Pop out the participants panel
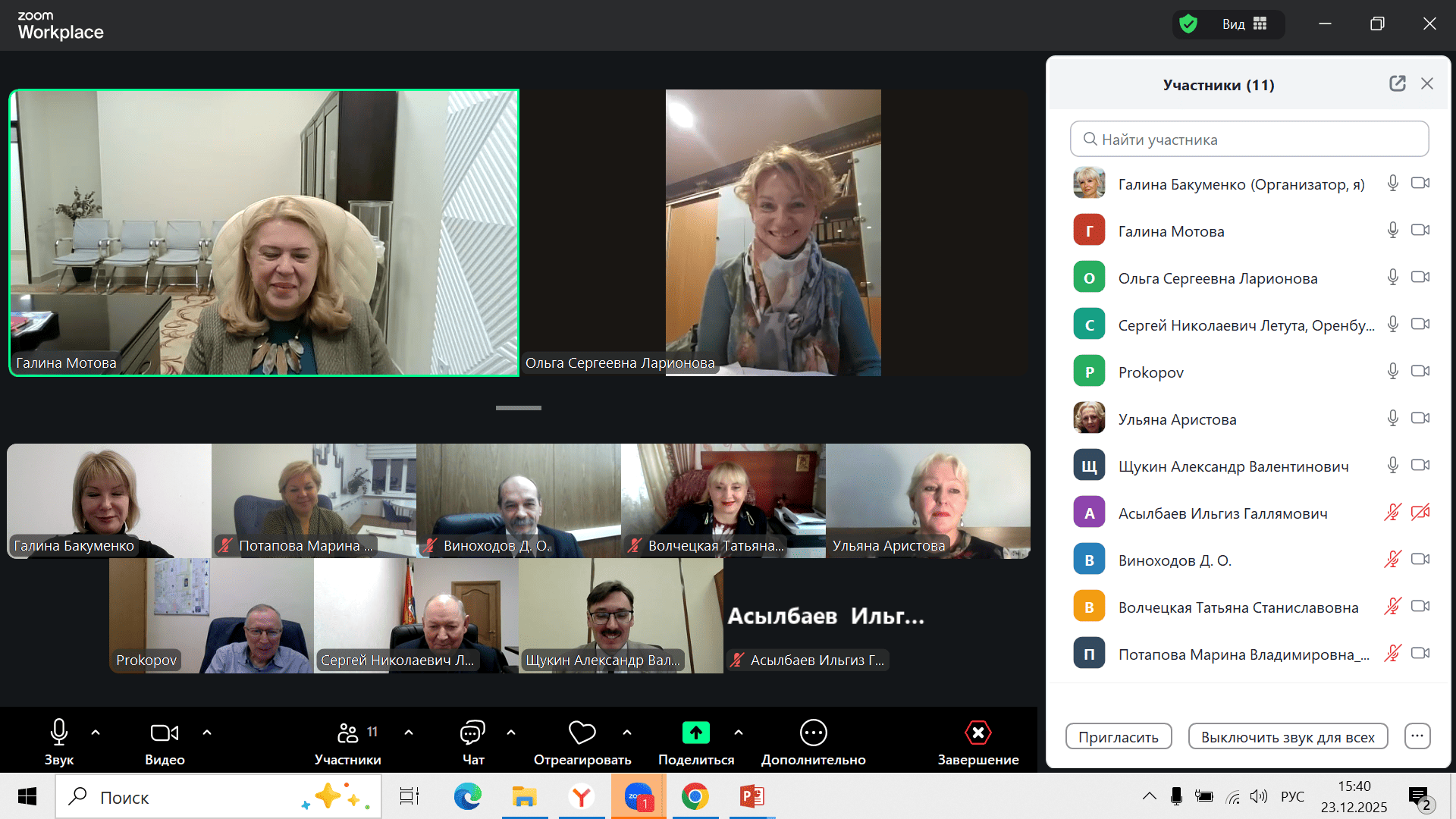Screen dimensions: 1456x819 coord(1397,84)
